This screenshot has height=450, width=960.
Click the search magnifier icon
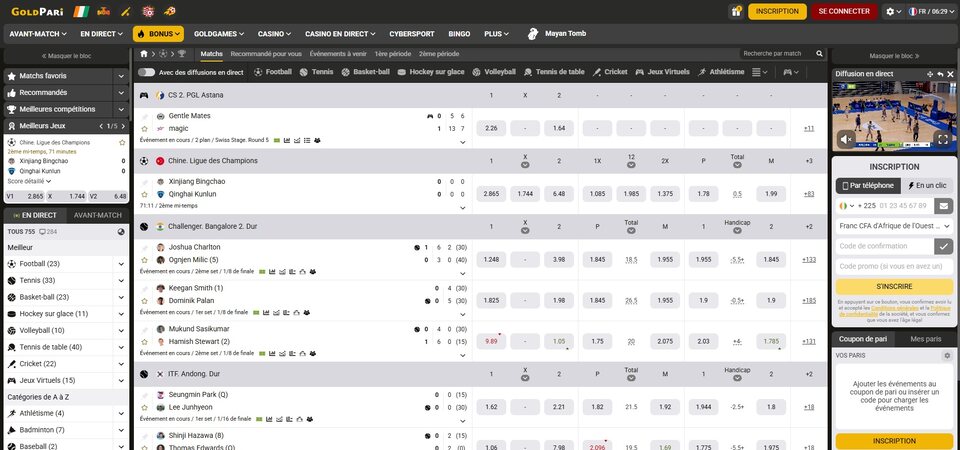pyautogui.click(x=819, y=54)
